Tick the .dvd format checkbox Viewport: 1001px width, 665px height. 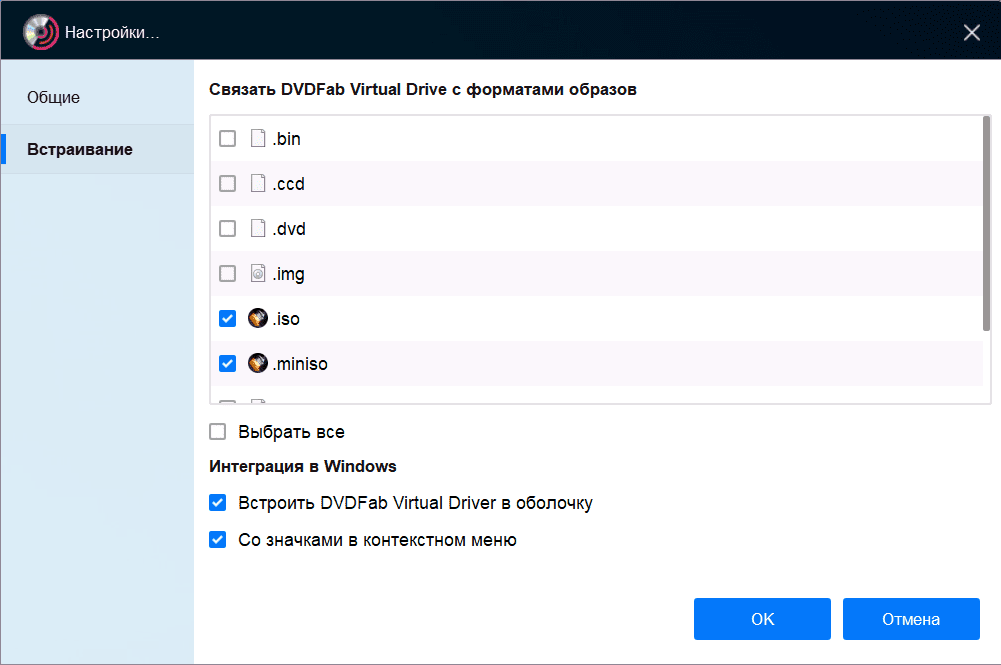click(228, 229)
